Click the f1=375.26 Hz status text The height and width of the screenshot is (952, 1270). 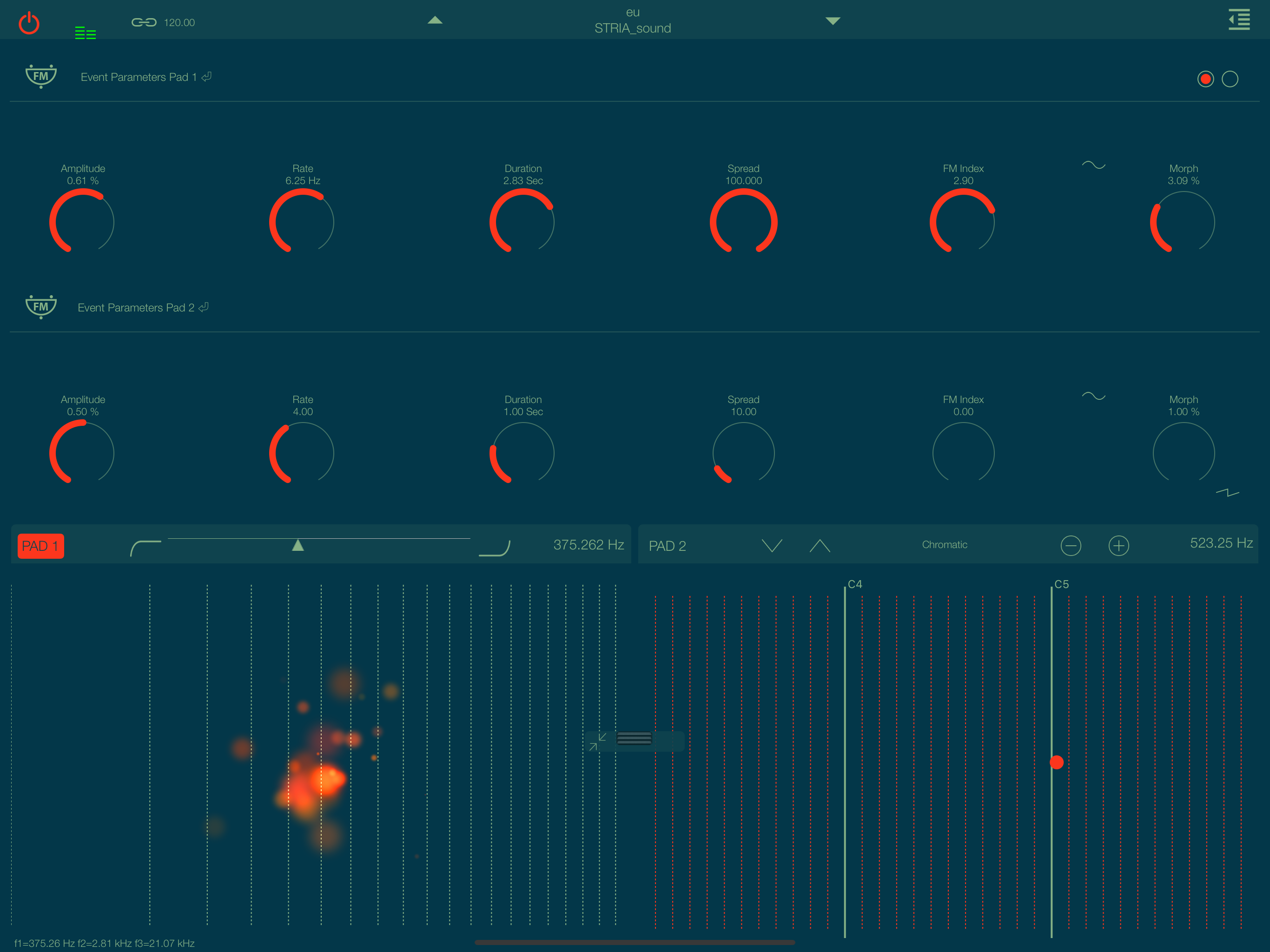coord(105,943)
